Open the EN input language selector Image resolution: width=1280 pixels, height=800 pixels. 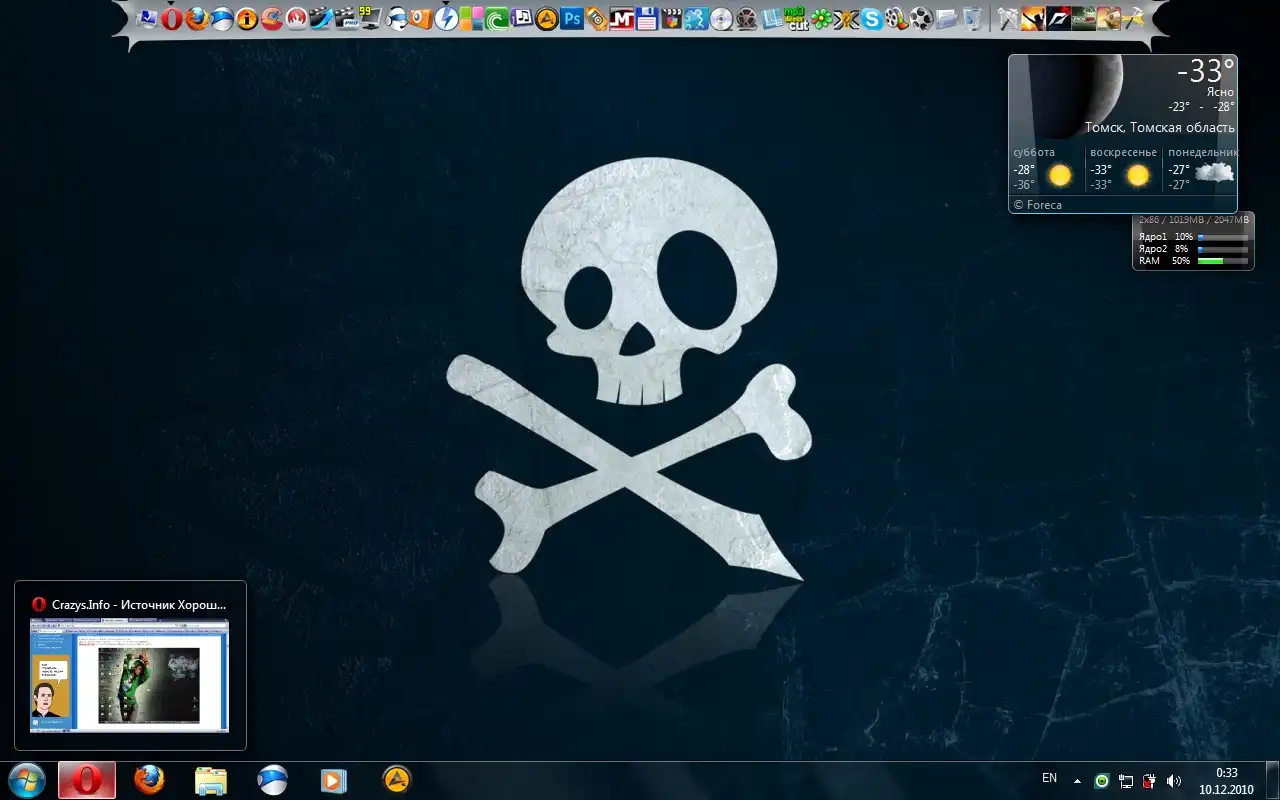point(1049,778)
